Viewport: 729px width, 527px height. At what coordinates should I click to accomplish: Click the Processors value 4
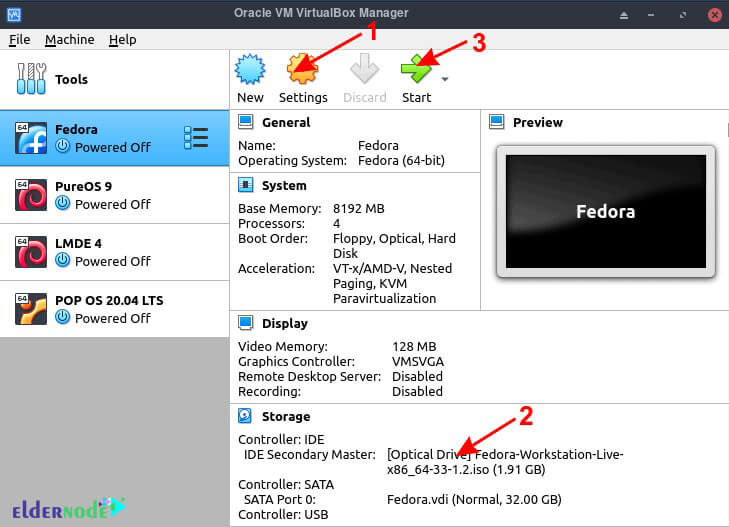click(337, 224)
